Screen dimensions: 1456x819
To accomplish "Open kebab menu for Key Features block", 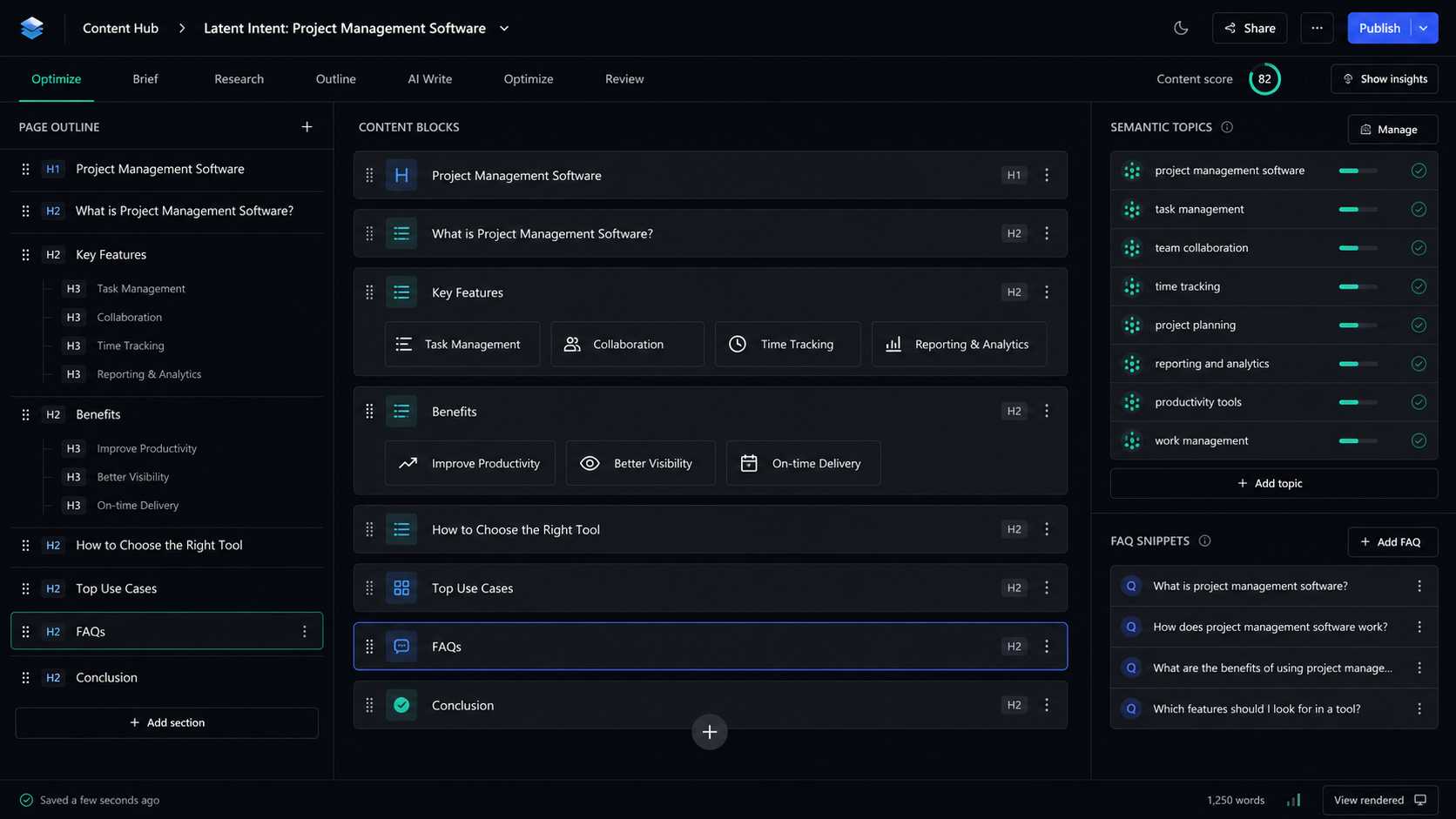I will tap(1047, 292).
